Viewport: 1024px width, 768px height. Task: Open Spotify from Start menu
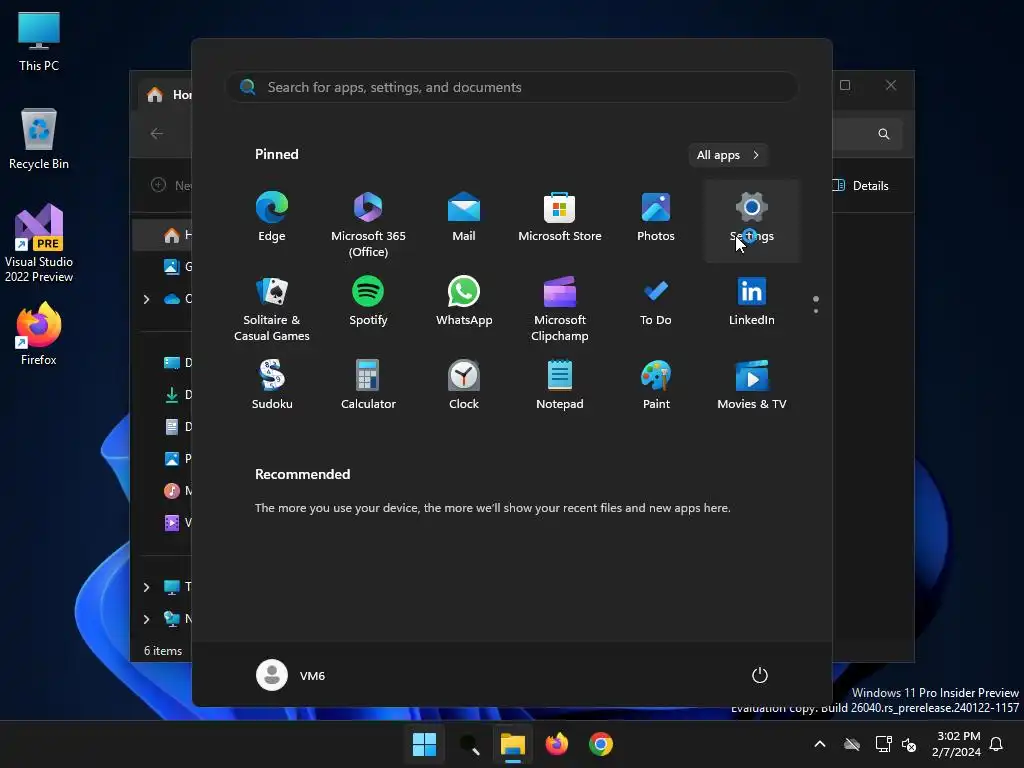point(368,302)
